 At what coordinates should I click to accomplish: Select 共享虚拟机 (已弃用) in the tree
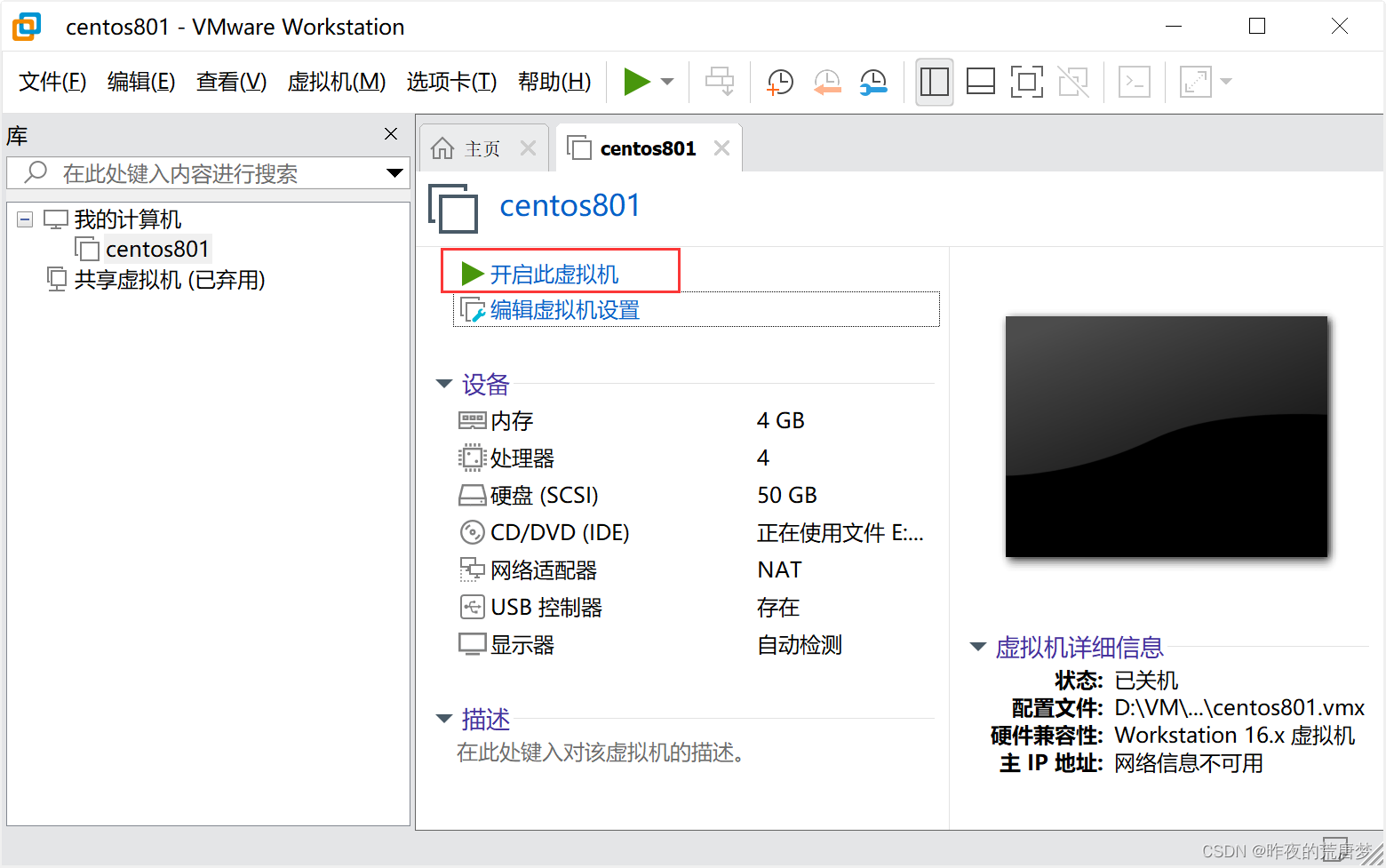(x=170, y=280)
